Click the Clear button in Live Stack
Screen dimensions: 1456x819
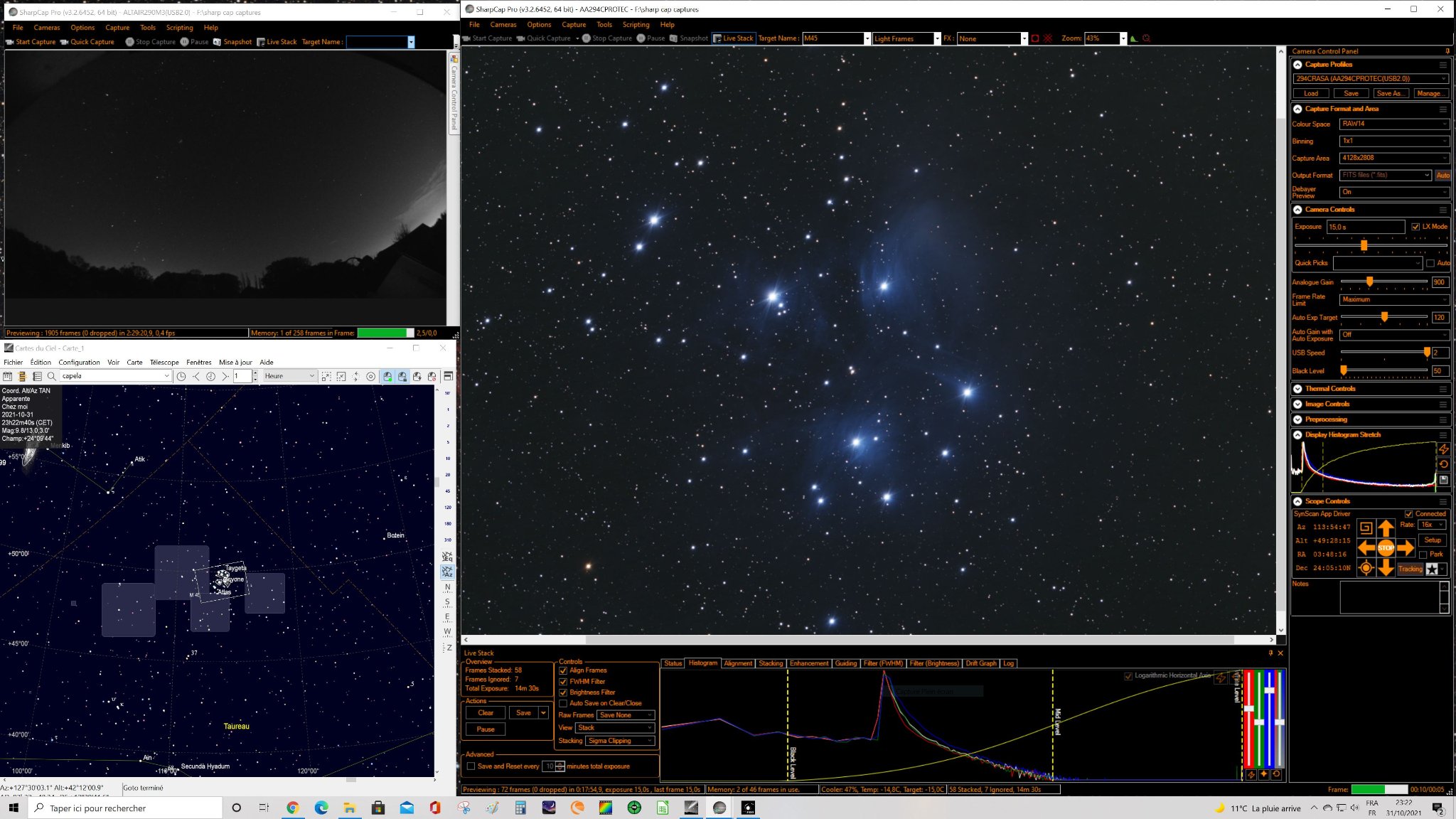486,713
